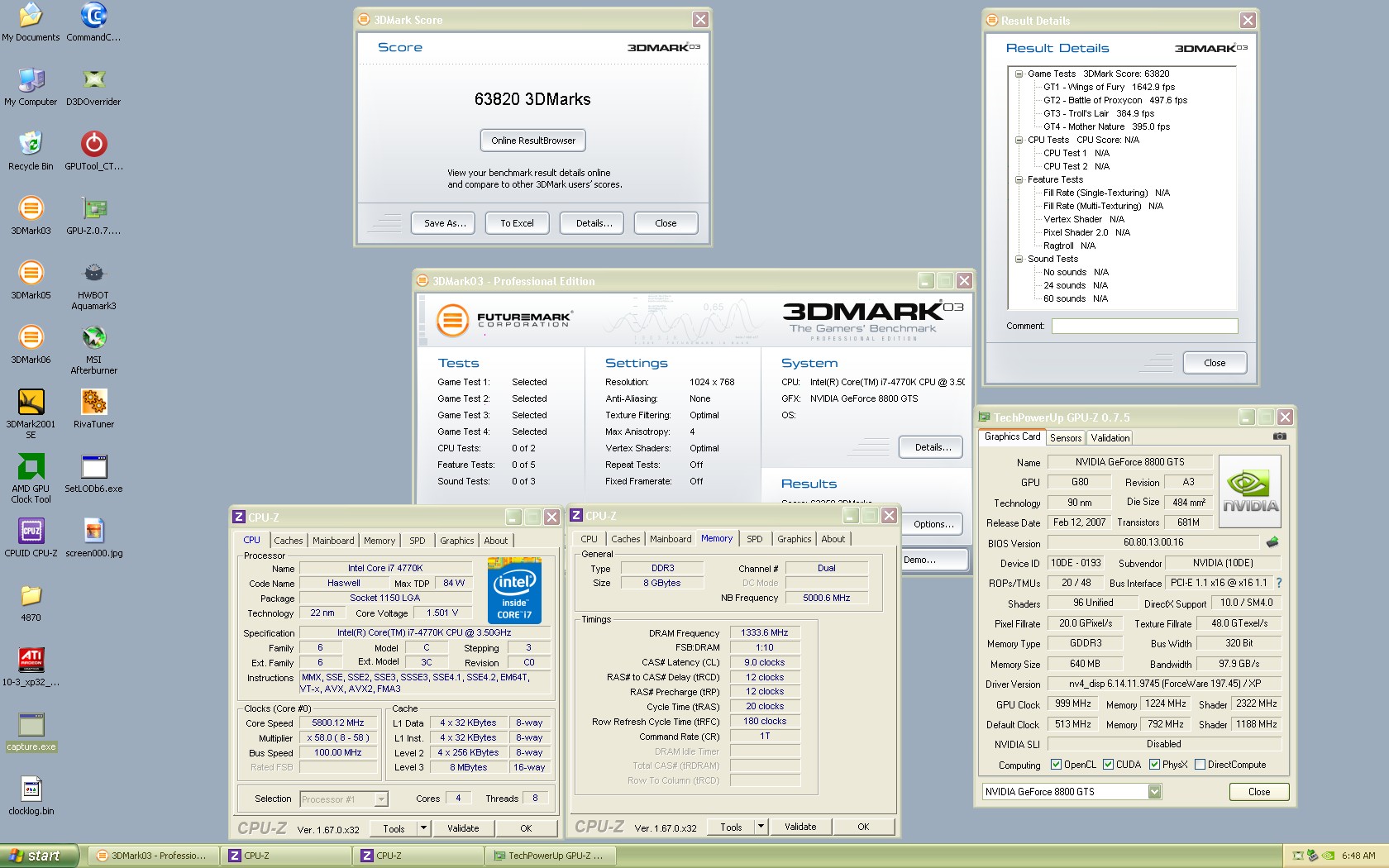Collapse Sound Tests tree node

point(1019,259)
